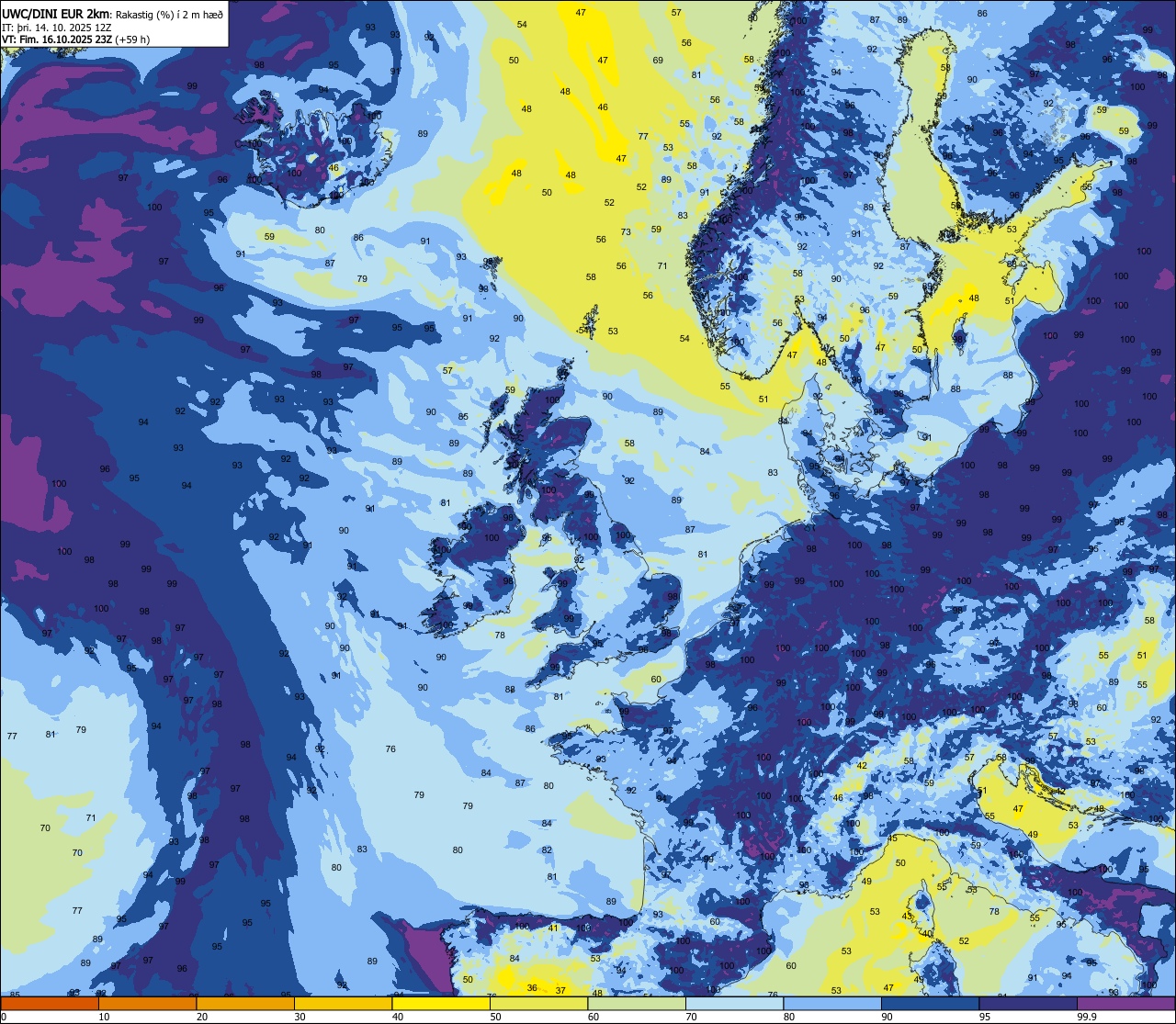1176x1024 pixels.
Task: Click the humidity value 73 off the Norwegian coast
Action: pyautogui.click(x=626, y=232)
